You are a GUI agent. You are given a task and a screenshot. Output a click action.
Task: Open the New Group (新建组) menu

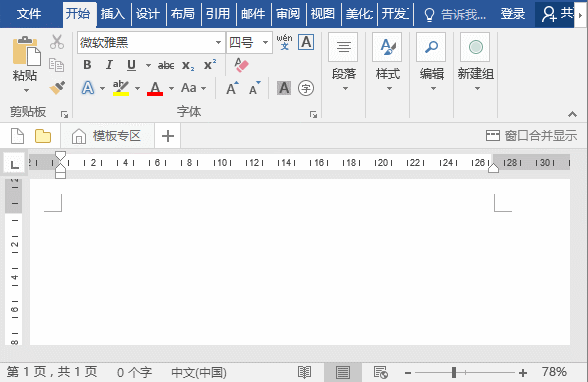point(476,63)
